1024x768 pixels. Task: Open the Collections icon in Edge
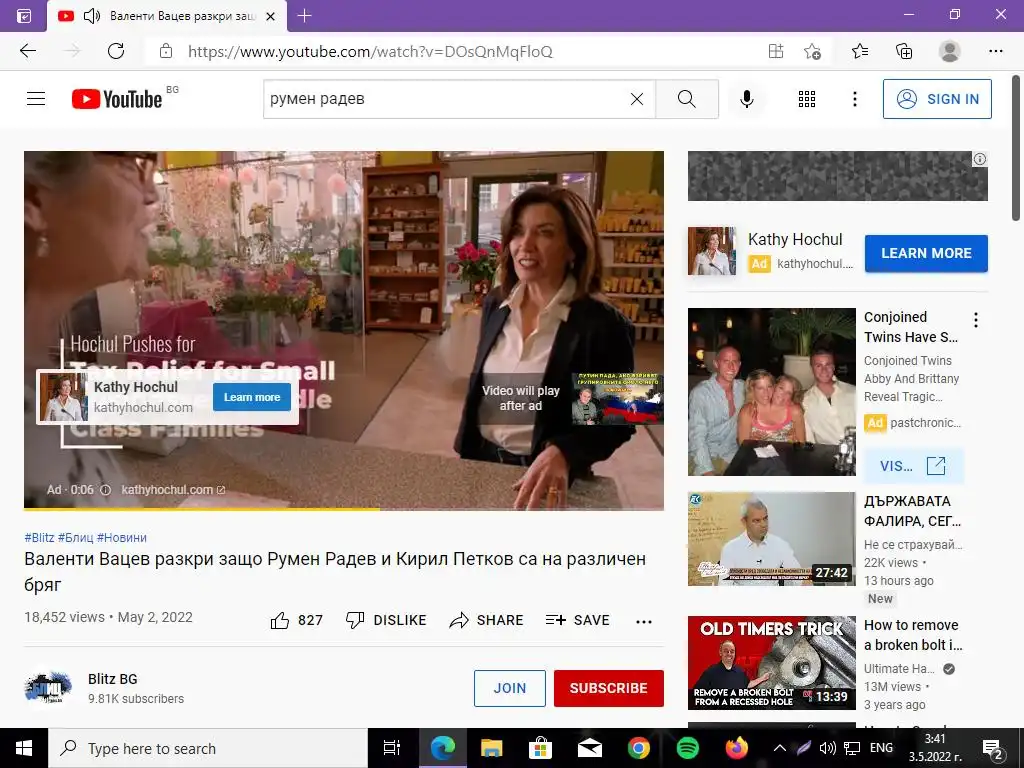coord(904,51)
